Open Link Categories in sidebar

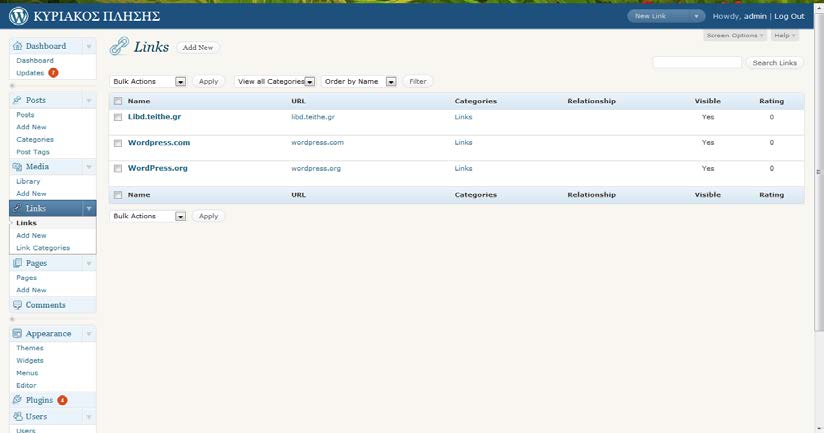pyautogui.click(x=43, y=248)
